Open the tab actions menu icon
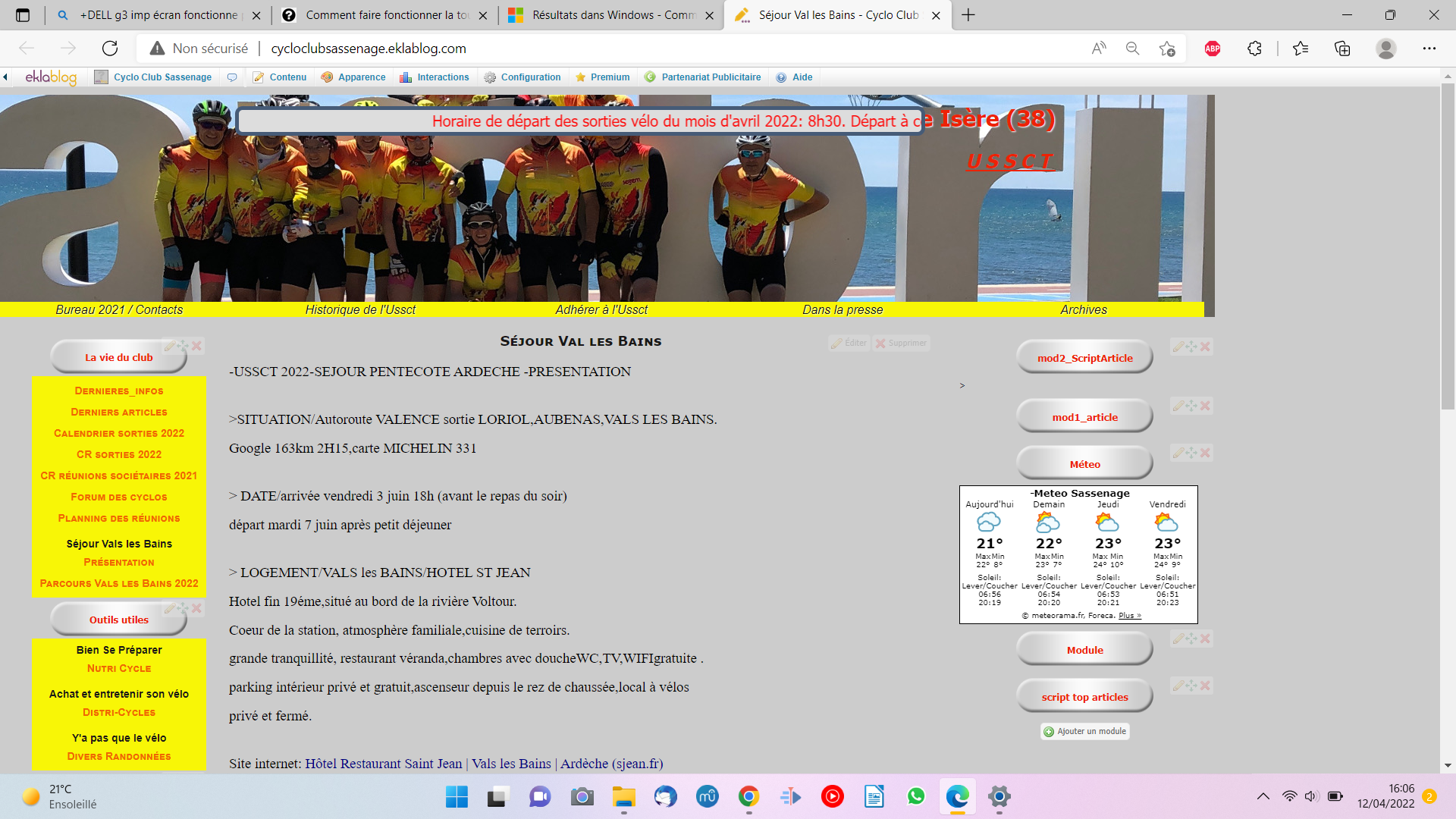This screenshot has width=1456, height=819. pos(23,15)
